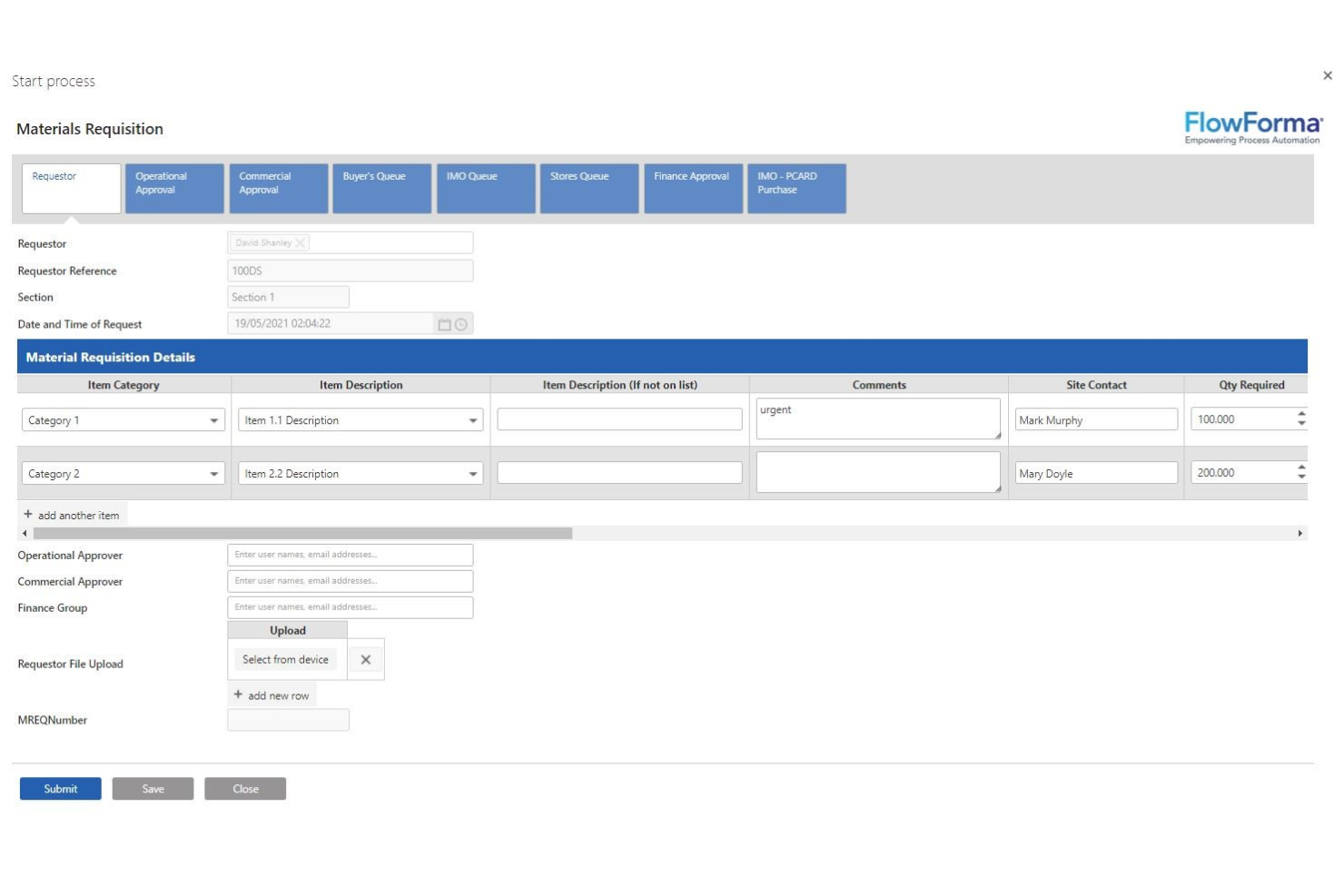Click the Item Category column header

(124, 385)
